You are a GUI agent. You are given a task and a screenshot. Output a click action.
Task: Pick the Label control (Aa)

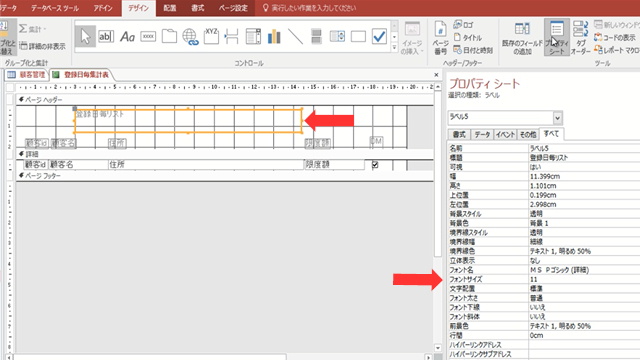[127, 37]
